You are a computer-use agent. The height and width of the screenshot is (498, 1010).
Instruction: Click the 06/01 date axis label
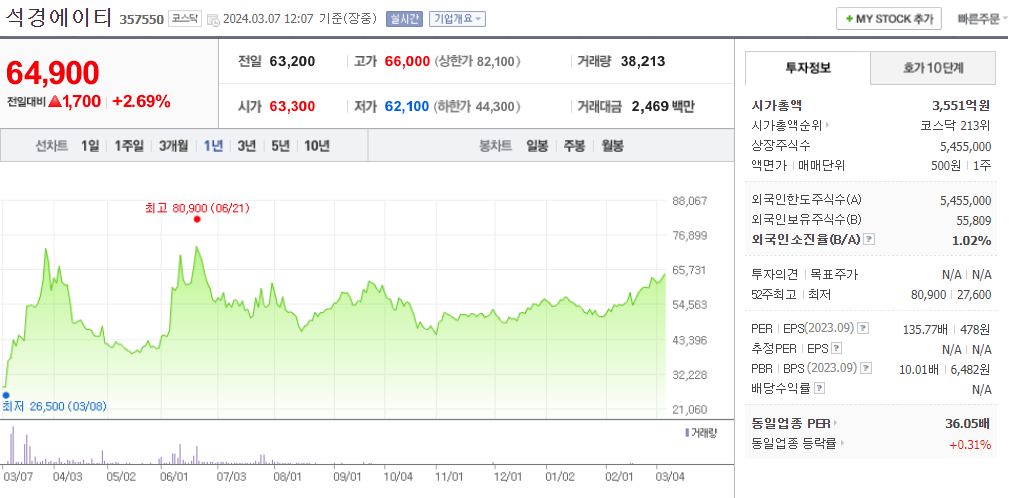176,477
